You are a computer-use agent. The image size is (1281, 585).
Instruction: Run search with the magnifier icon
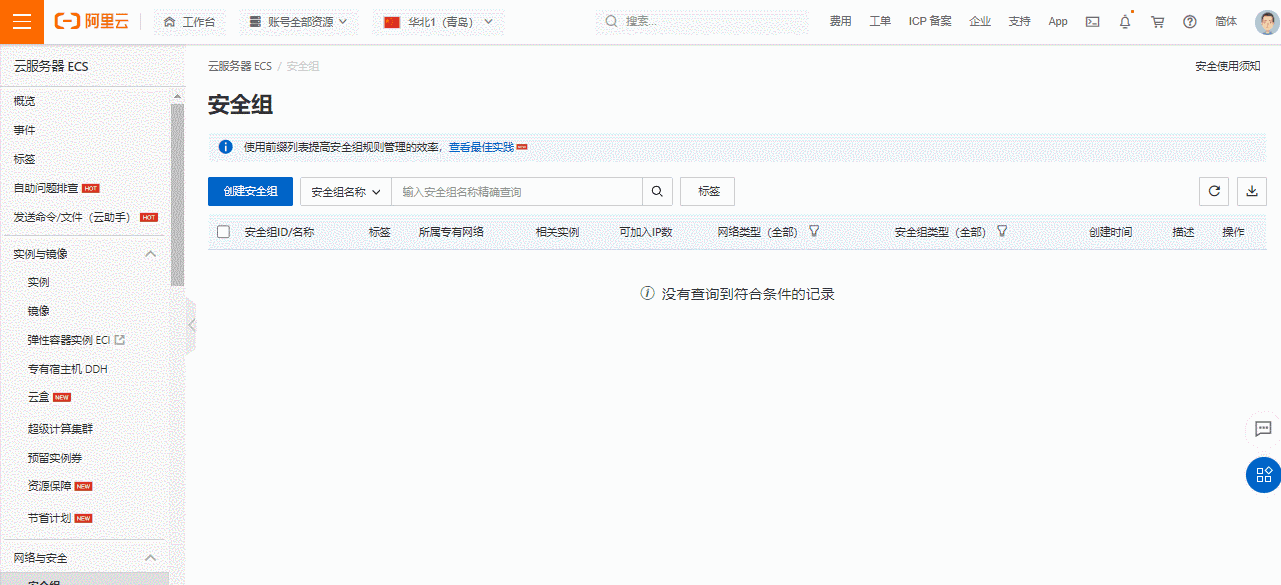657,191
